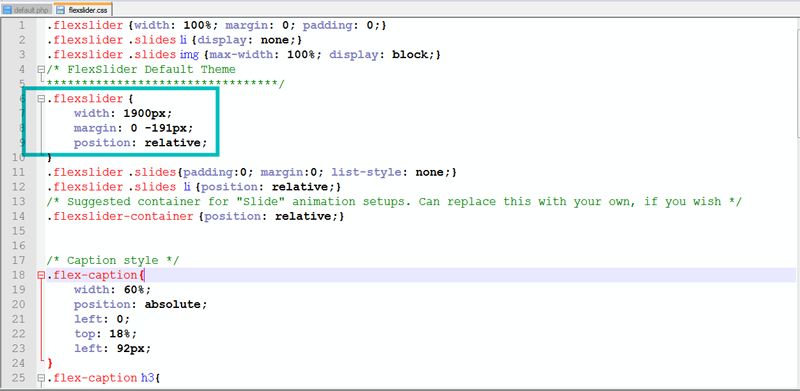This screenshot has height=391, width=800.
Task: Click line number 2 in the margin
Action: (x=21, y=40)
